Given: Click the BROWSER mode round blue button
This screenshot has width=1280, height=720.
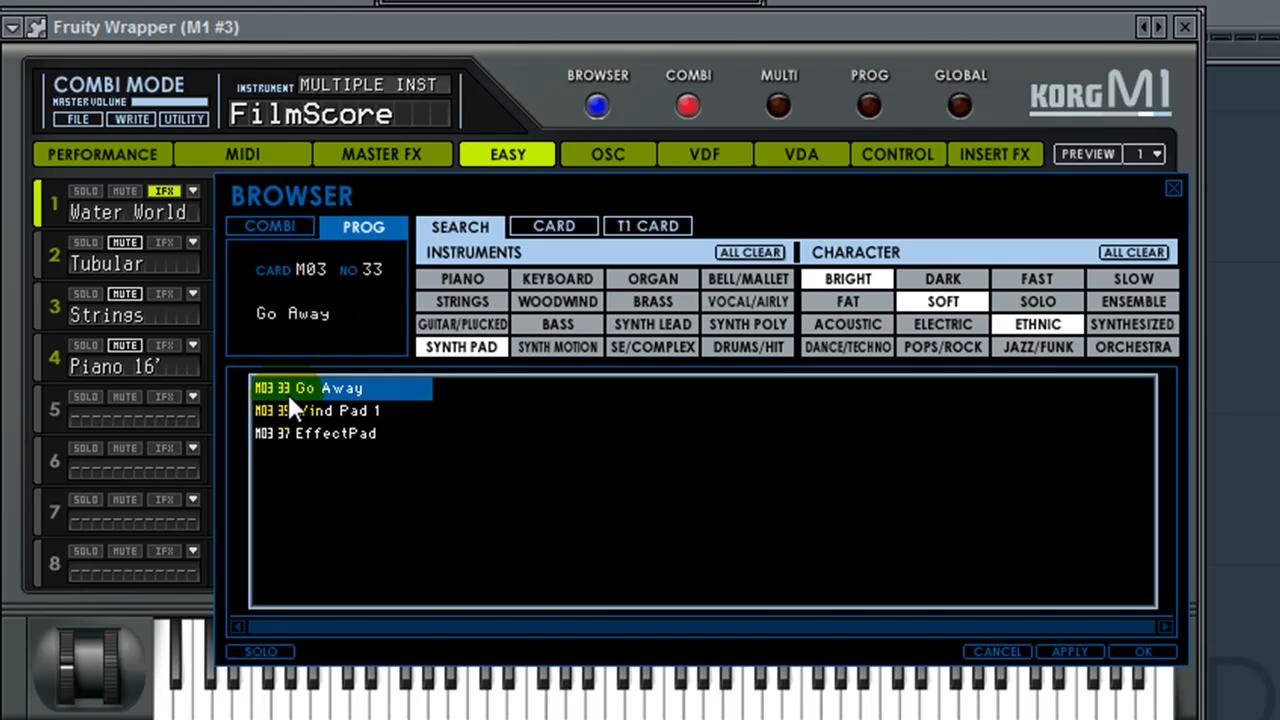Looking at the screenshot, I should (x=598, y=105).
